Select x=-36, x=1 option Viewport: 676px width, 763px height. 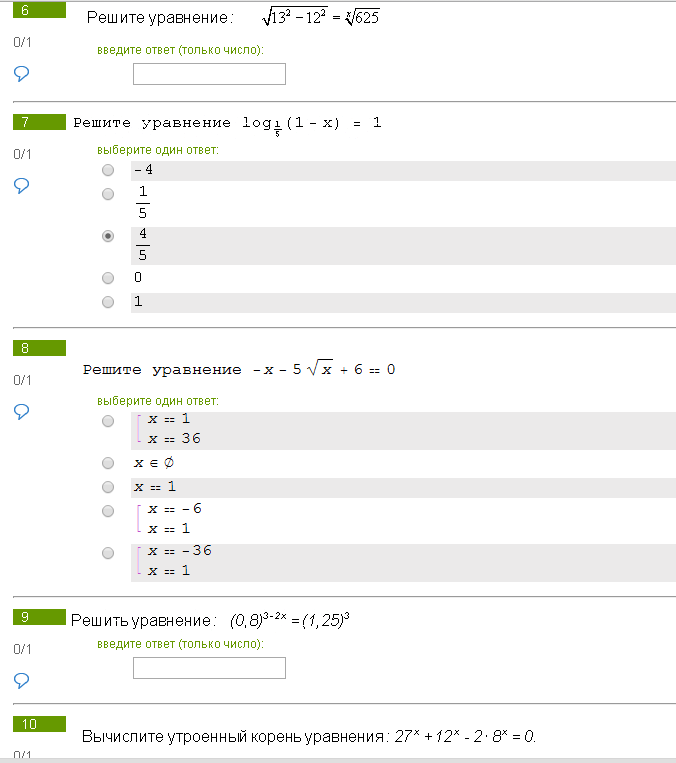108,553
